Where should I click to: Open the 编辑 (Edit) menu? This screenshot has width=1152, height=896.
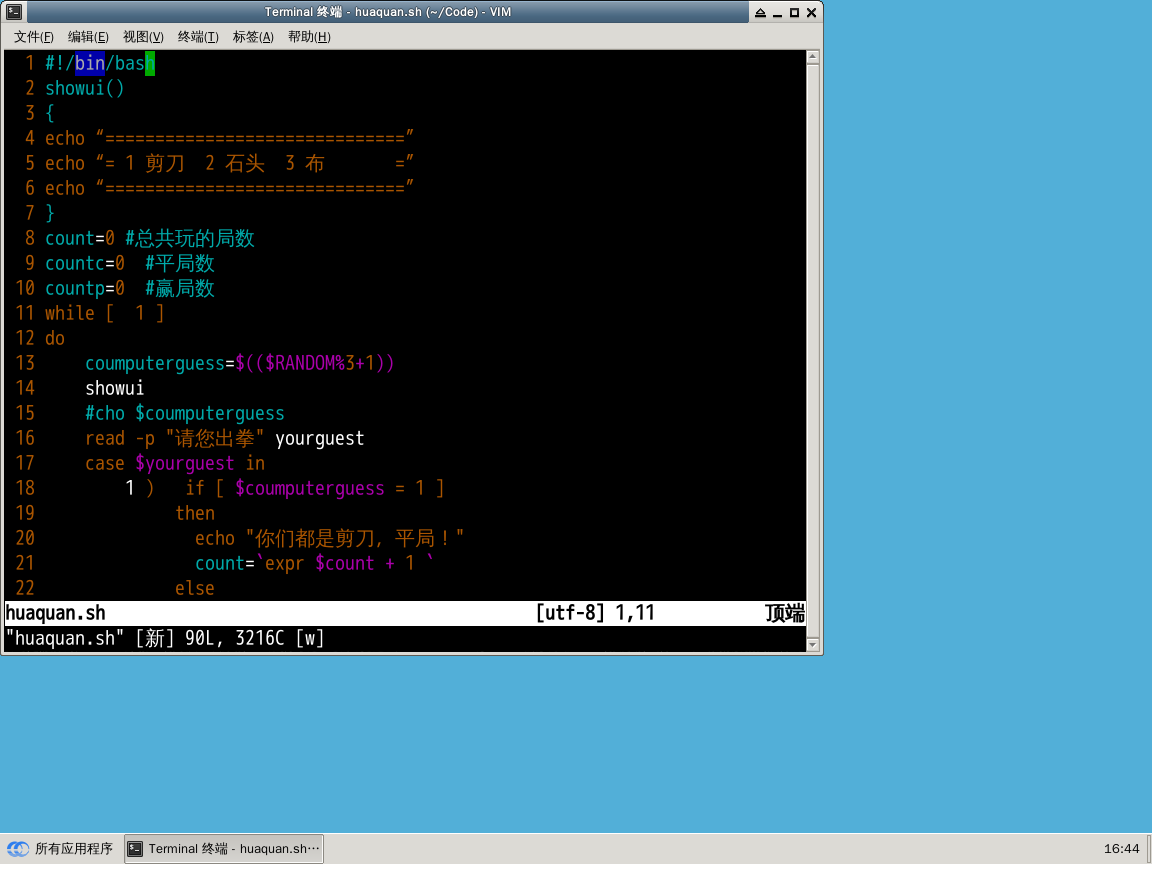[x=88, y=37]
